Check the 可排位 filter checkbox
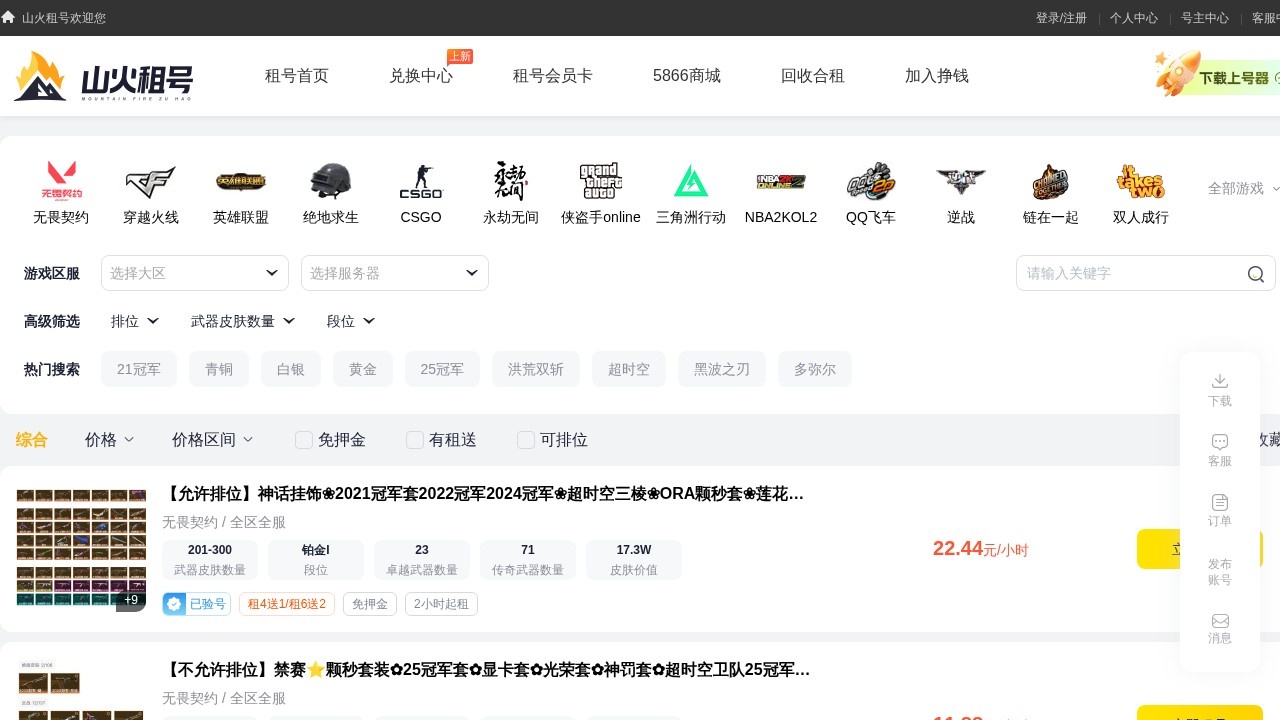 click(526, 440)
